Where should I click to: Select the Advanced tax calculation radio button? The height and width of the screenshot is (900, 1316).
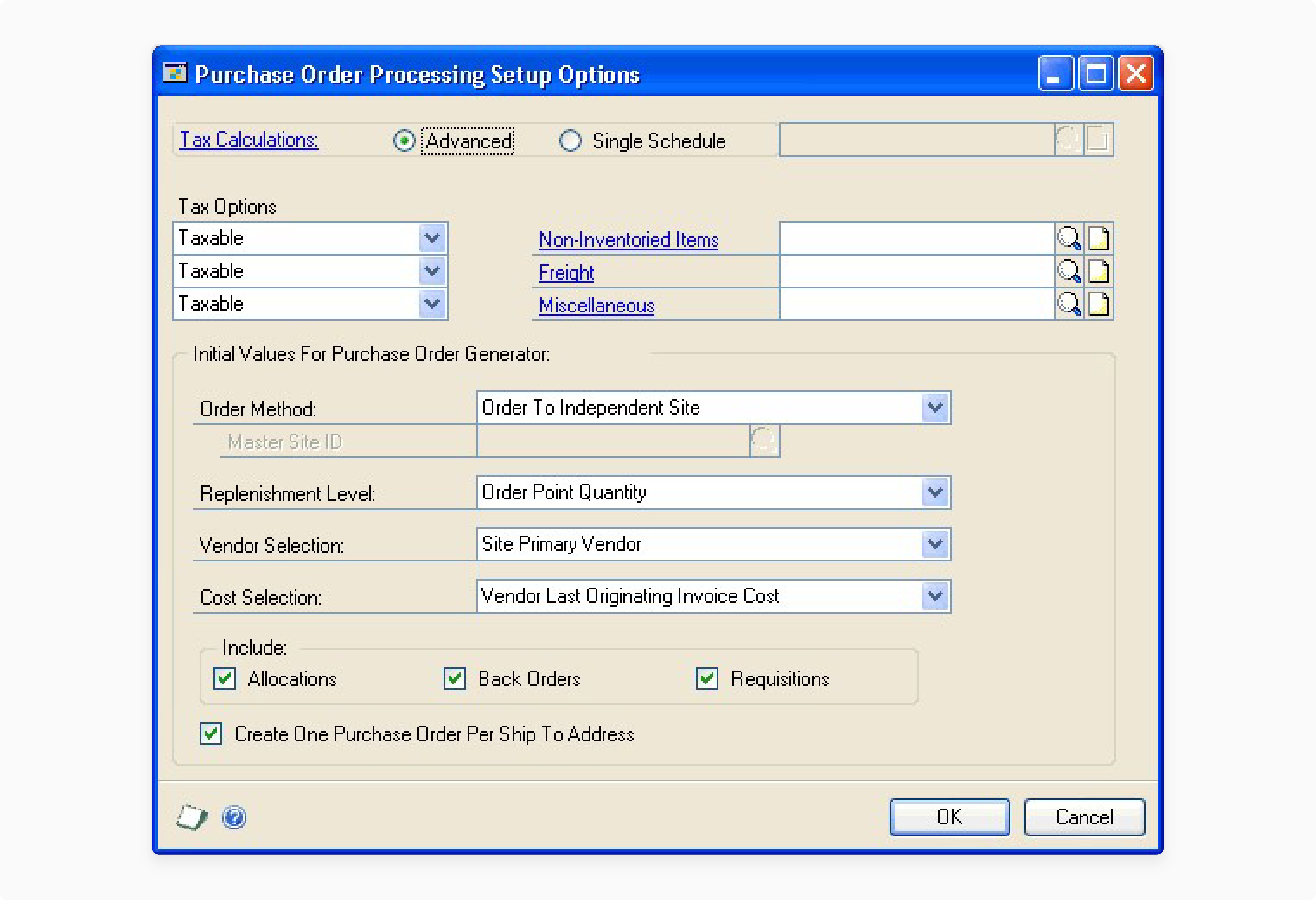404,141
